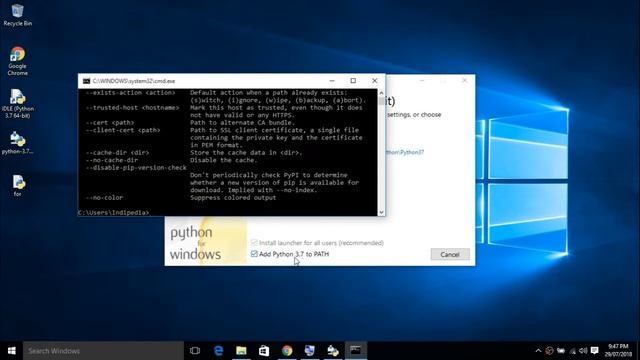
Task: Open the Microsoft Store taskbar icon
Action: [x=264, y=351]
